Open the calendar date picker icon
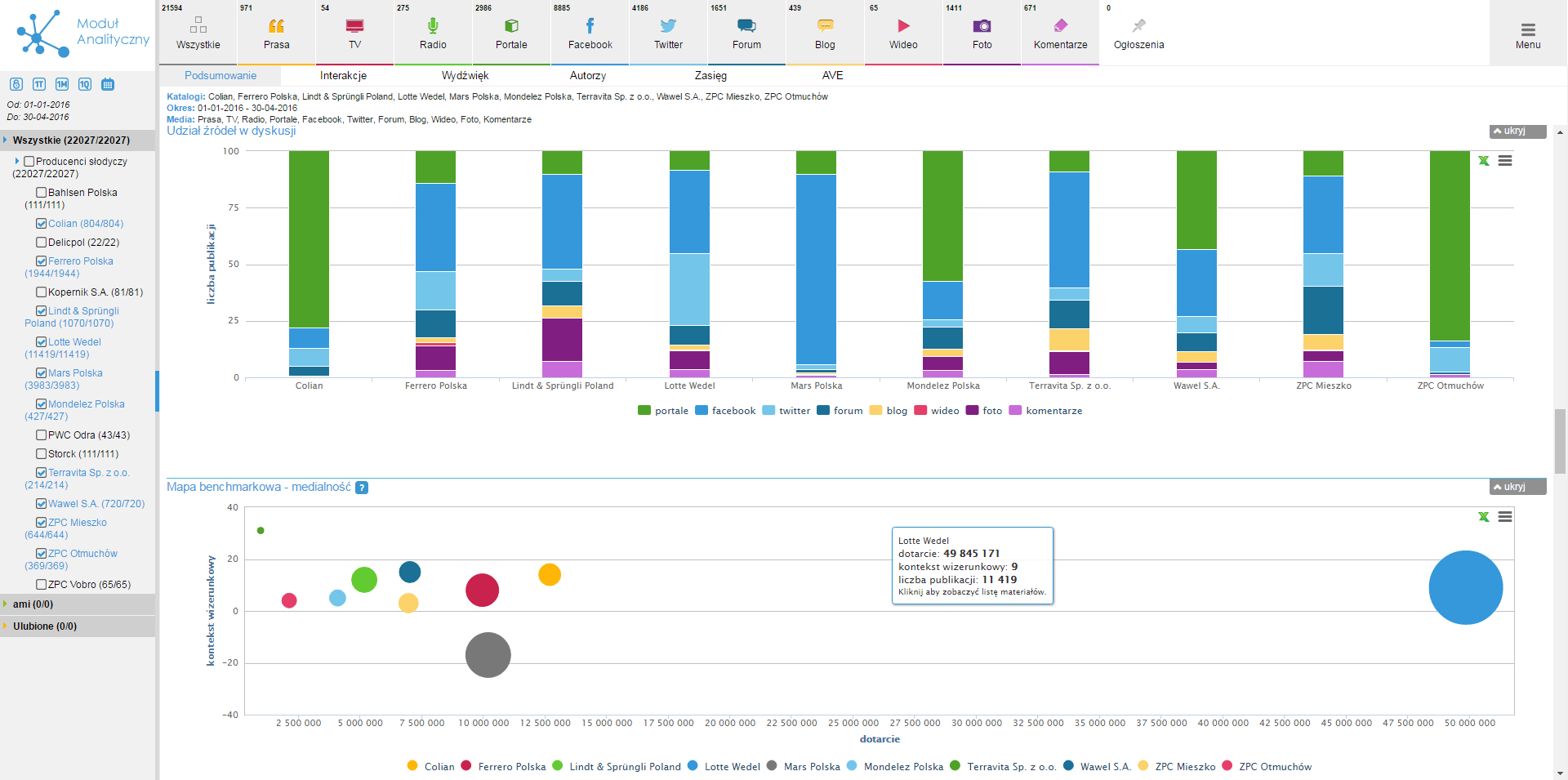 coord(108,84)
